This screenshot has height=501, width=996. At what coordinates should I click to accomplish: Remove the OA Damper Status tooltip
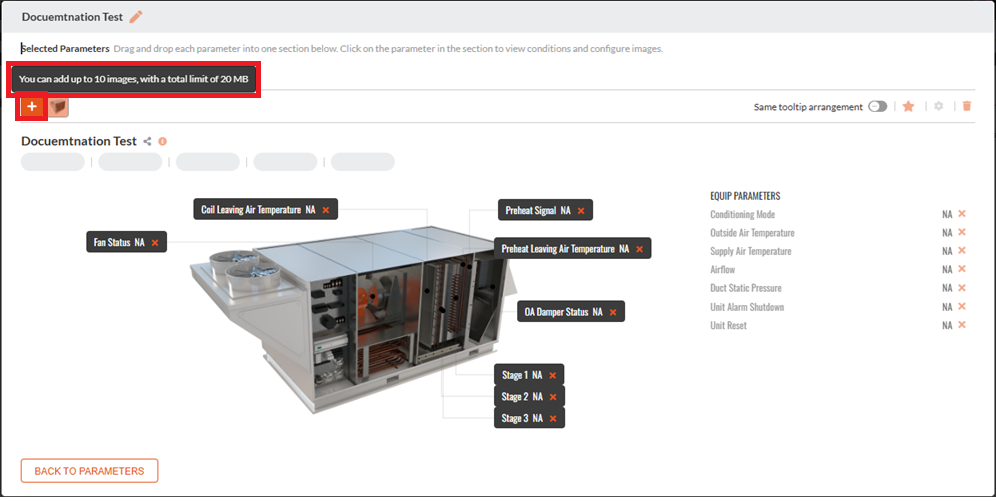613,312
